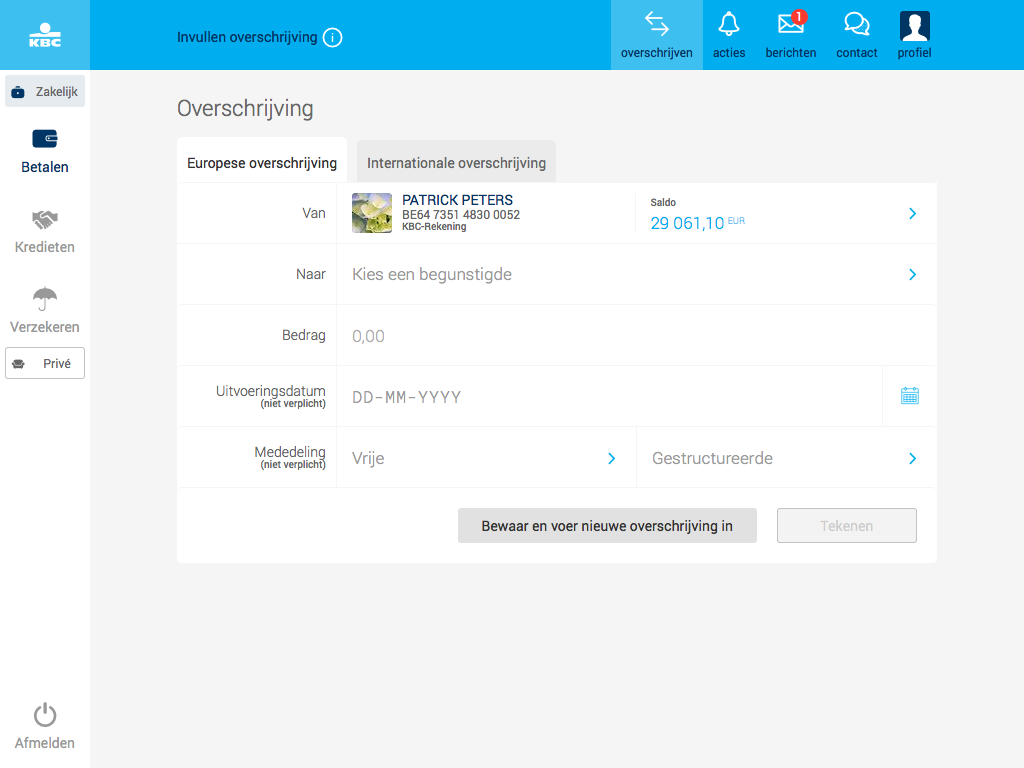The image size is (1024, 768).
Task: Open the contact chat bubbles
Action: 856,25
